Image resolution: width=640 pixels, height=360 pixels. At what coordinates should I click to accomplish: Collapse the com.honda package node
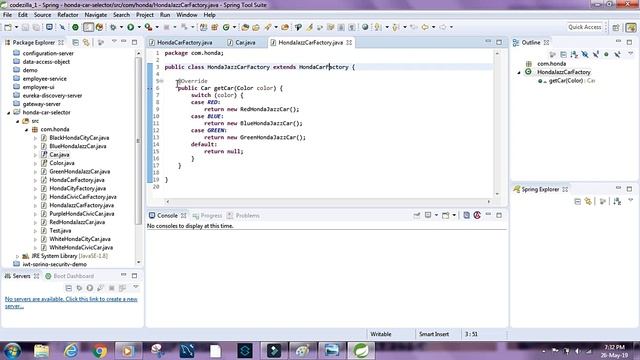coord(27,129)
